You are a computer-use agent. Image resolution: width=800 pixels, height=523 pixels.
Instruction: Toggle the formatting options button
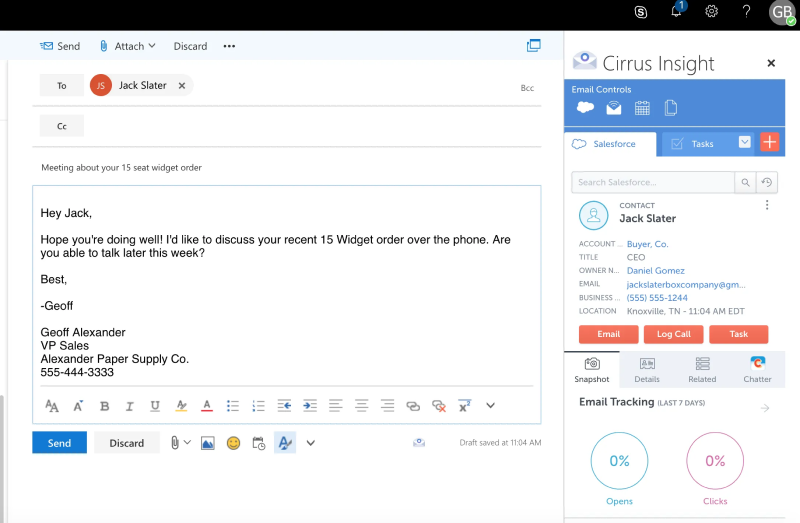(x=285, y=442)
